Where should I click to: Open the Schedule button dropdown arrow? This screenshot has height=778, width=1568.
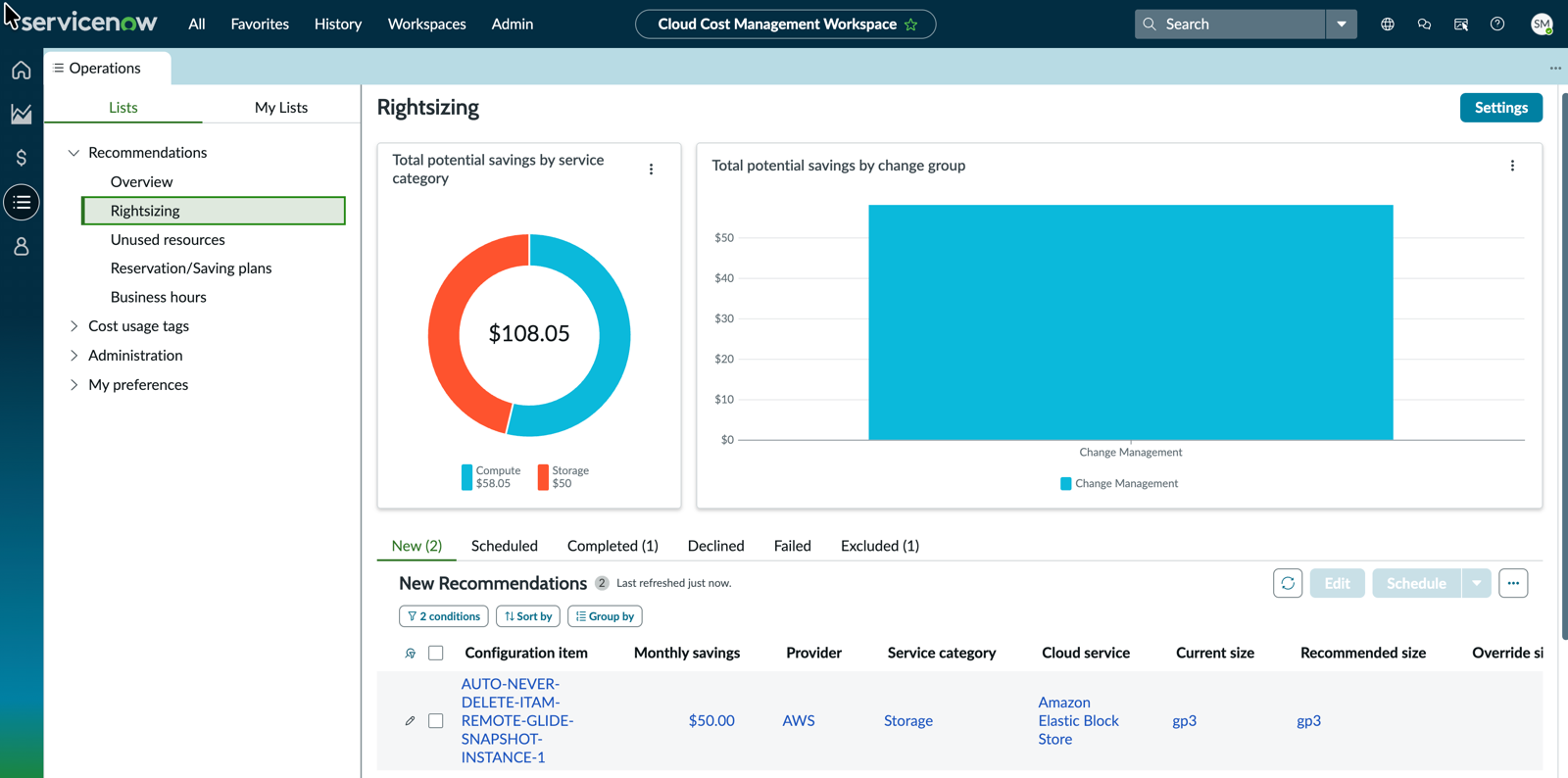pyautogui.click(x=1476, y=583)
